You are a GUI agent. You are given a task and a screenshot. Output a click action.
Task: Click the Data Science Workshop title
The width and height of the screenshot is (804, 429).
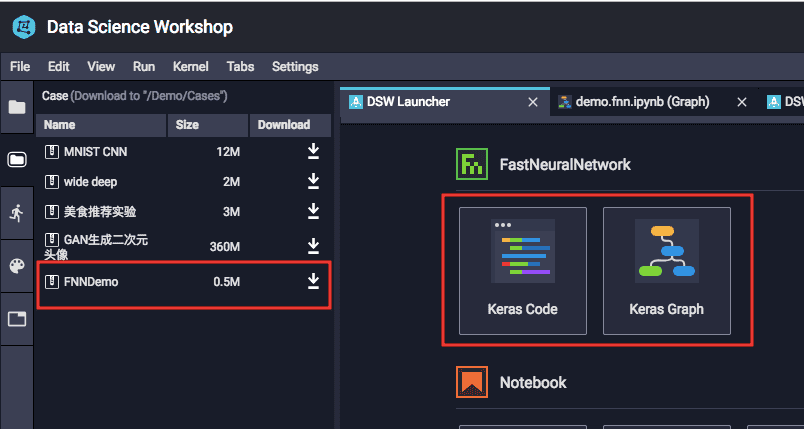pos(139,27)
